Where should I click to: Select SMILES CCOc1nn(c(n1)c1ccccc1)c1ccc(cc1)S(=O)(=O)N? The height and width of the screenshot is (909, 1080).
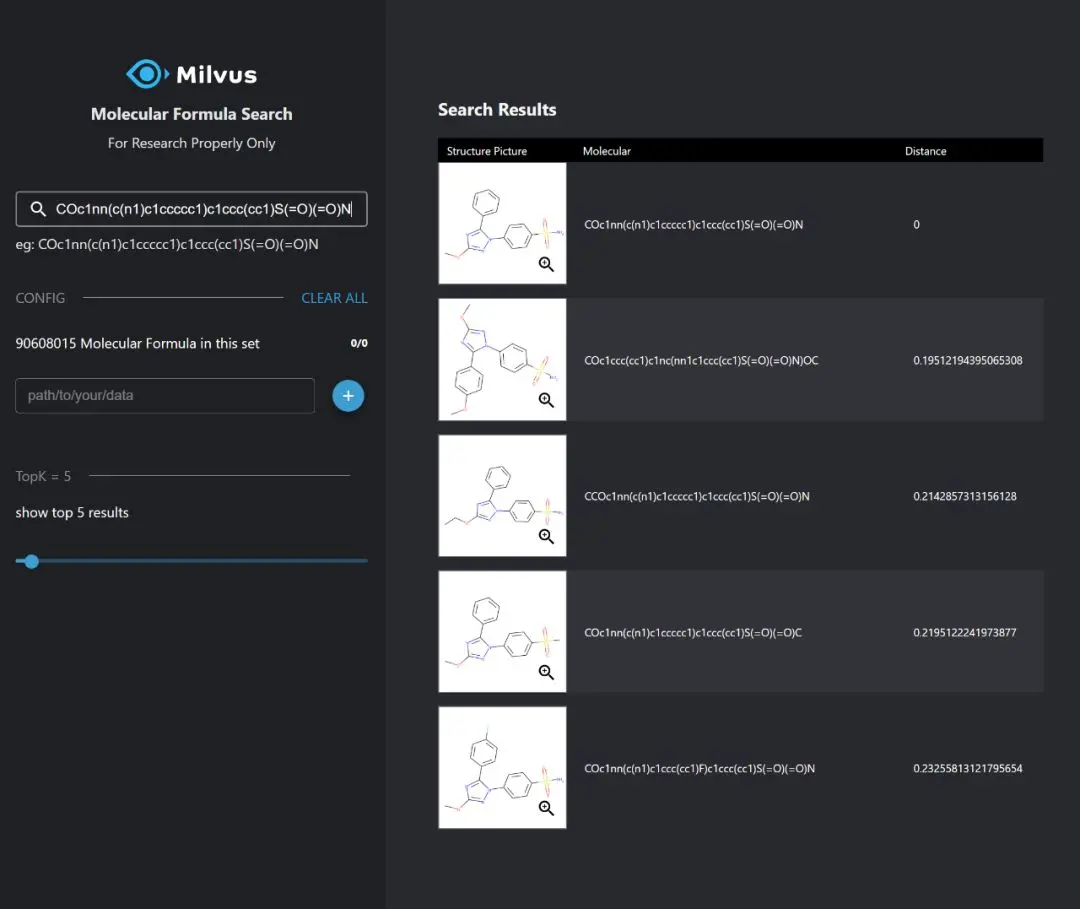pos(697,497)
